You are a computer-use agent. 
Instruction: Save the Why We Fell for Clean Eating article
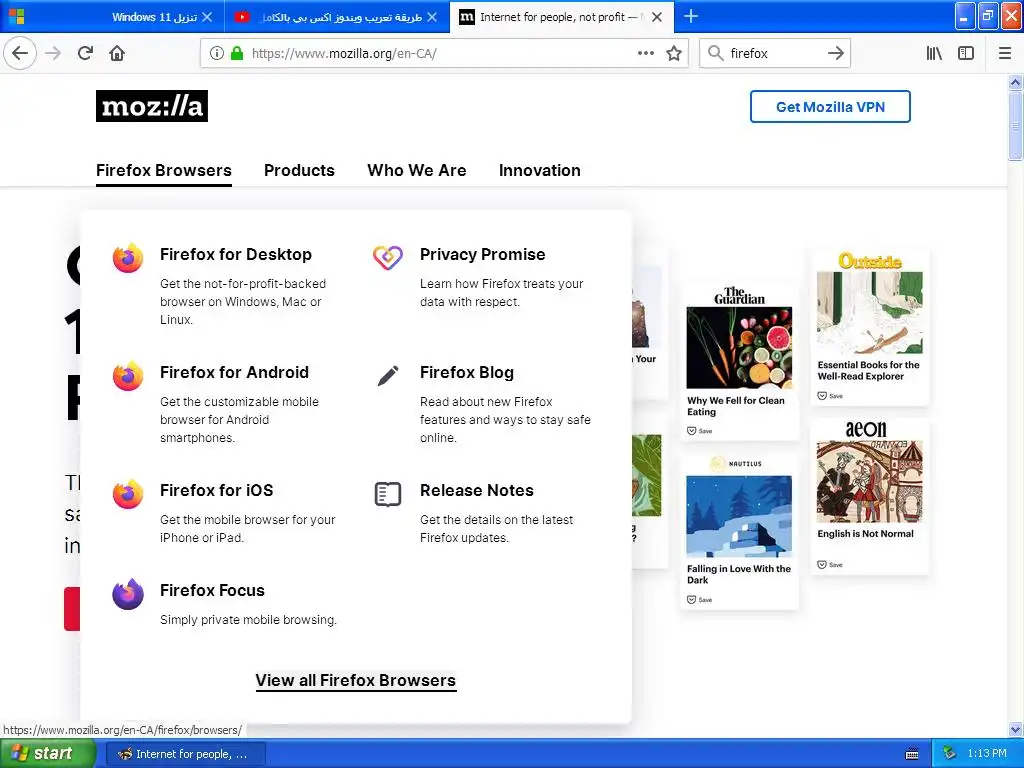(699, 431)
